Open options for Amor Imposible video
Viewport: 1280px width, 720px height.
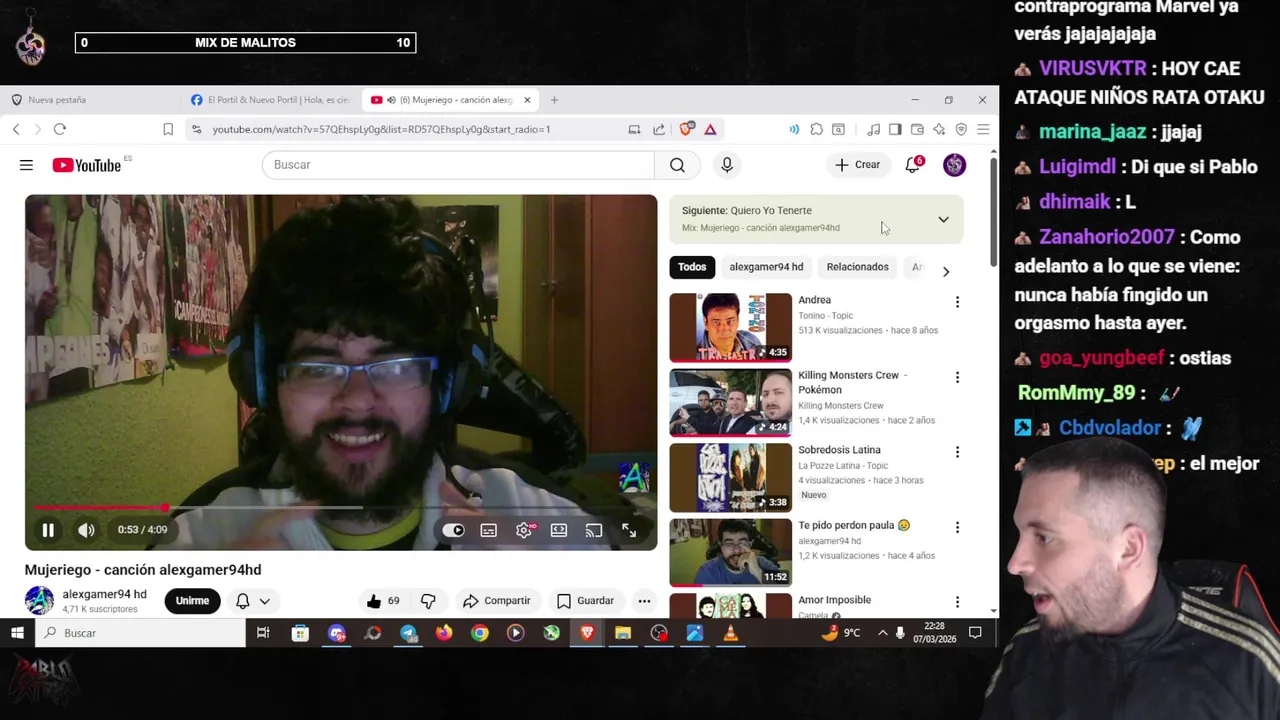pos(957,602)
